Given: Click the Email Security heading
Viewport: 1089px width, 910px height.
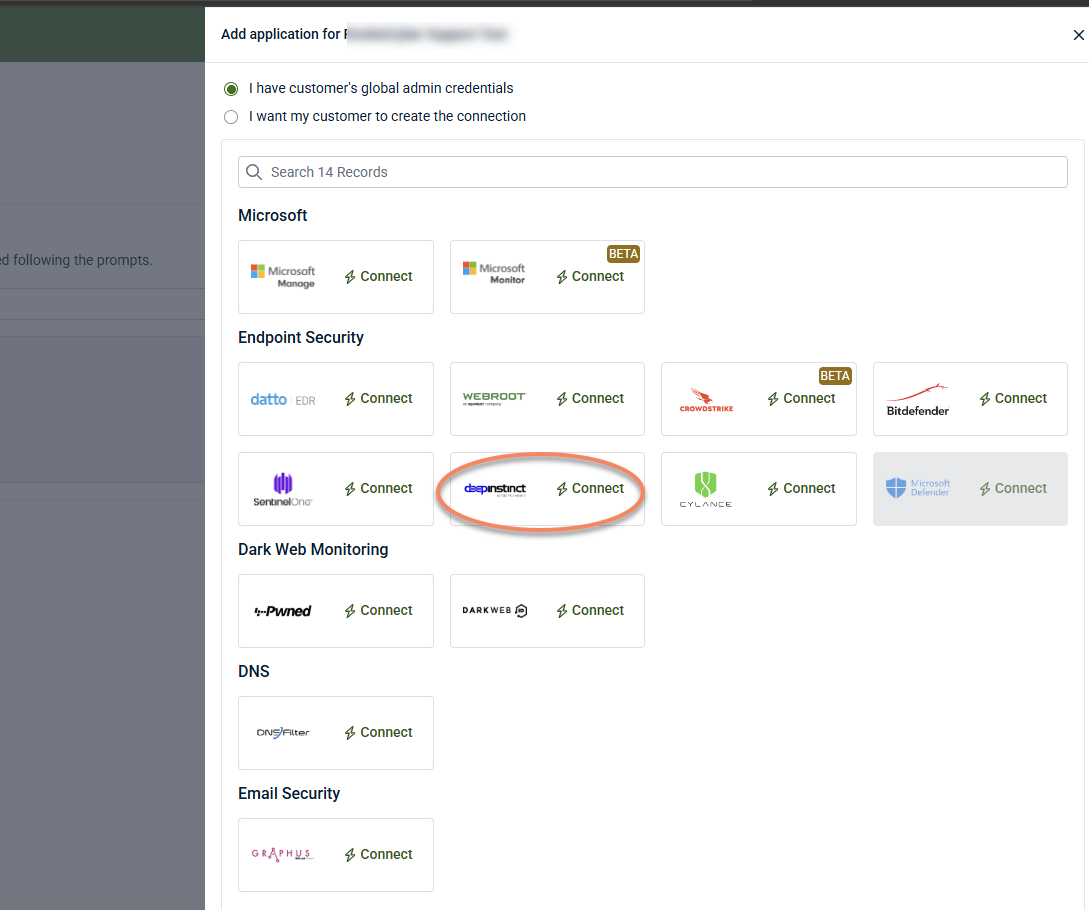Looking at the screenshot, I should [289, 793].
